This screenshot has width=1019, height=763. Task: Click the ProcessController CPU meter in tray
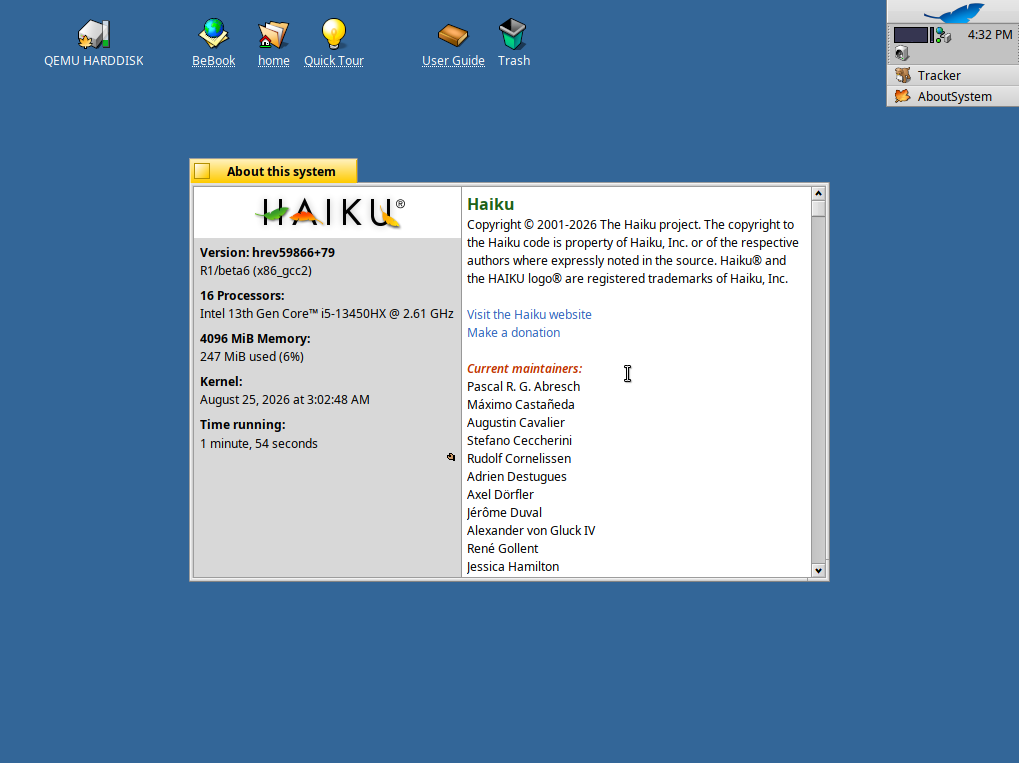click(913, 35)
